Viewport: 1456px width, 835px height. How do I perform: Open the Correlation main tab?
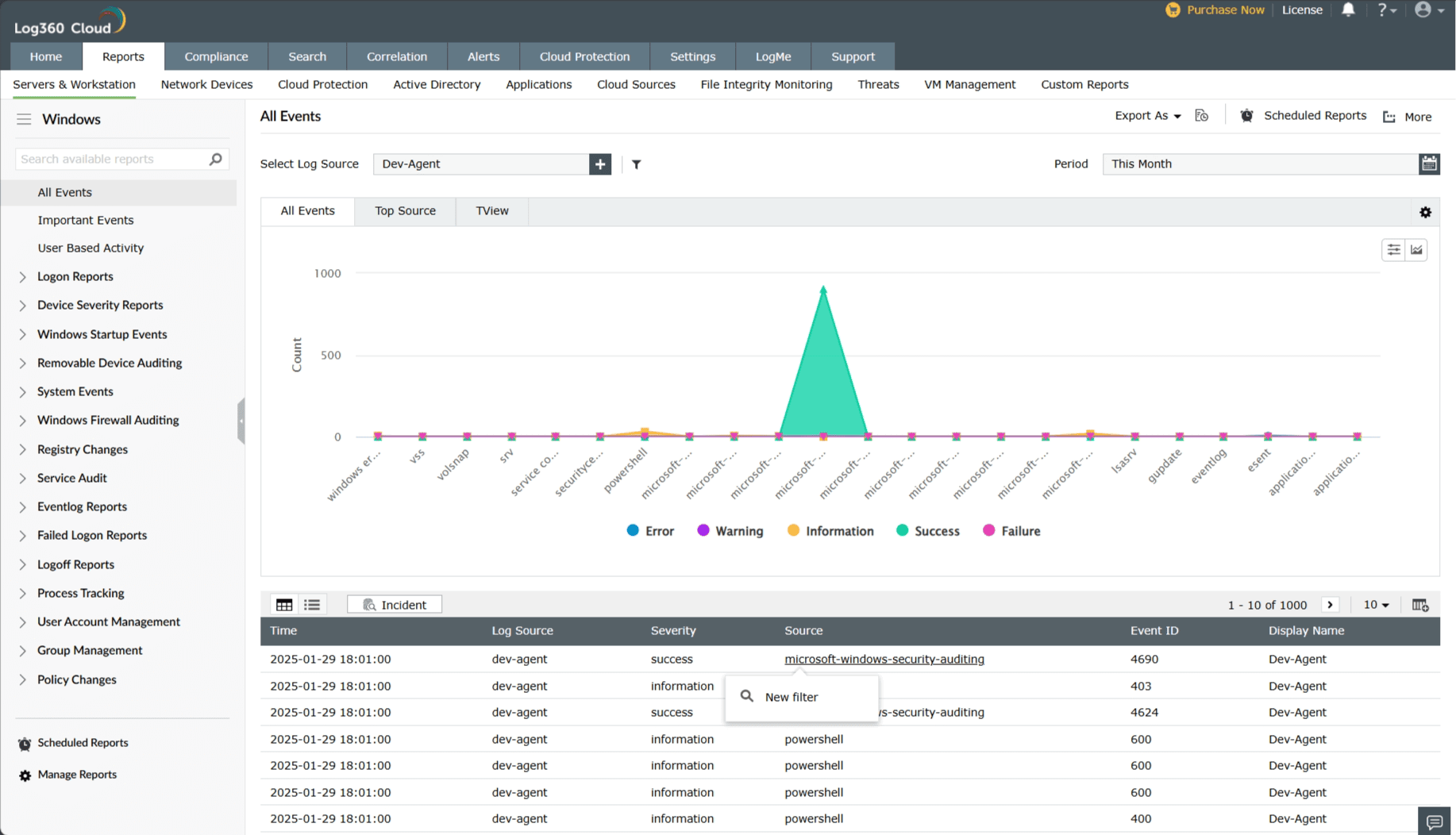coord(396,56)
